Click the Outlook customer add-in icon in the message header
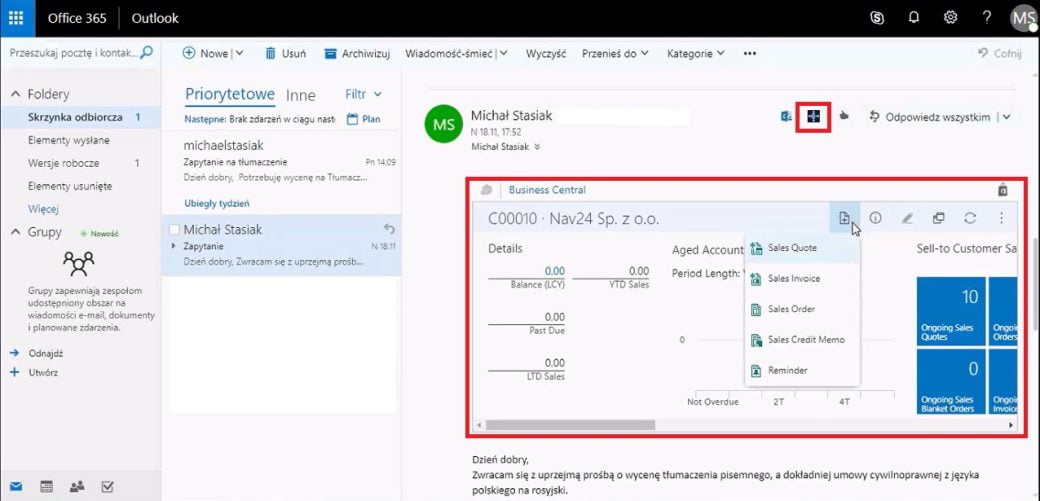The height and width of the screenshot is (501, 1040). tap(786, 117)
